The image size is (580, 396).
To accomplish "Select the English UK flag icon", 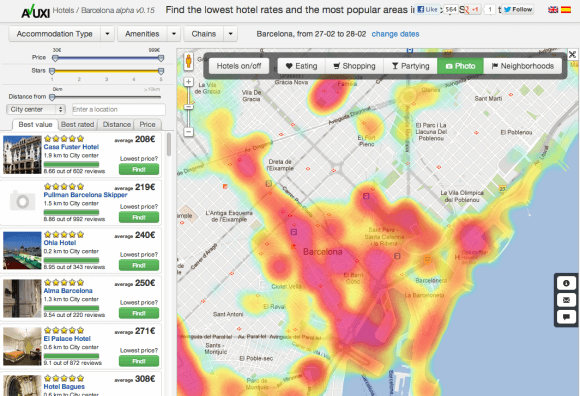I will tap(553, 10).
